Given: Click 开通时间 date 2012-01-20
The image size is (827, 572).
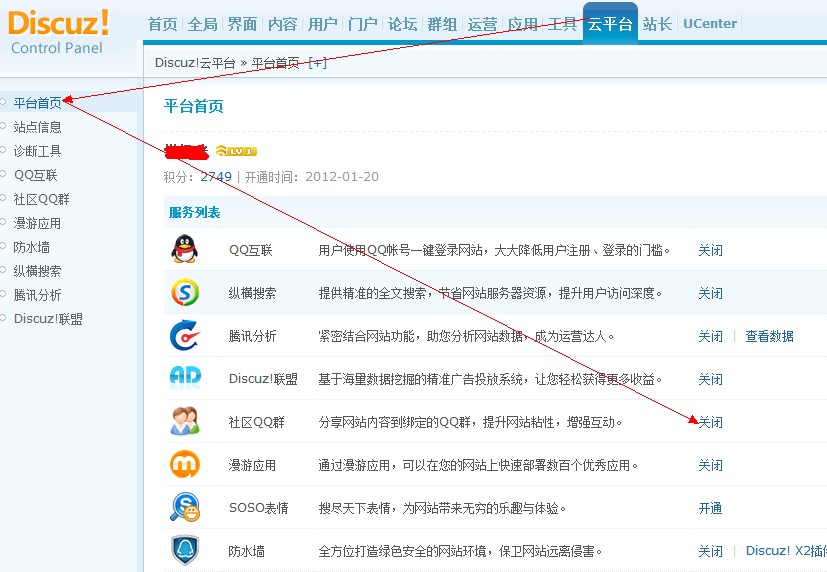Looking at the screenshot, I should click(x=342, y=177).
